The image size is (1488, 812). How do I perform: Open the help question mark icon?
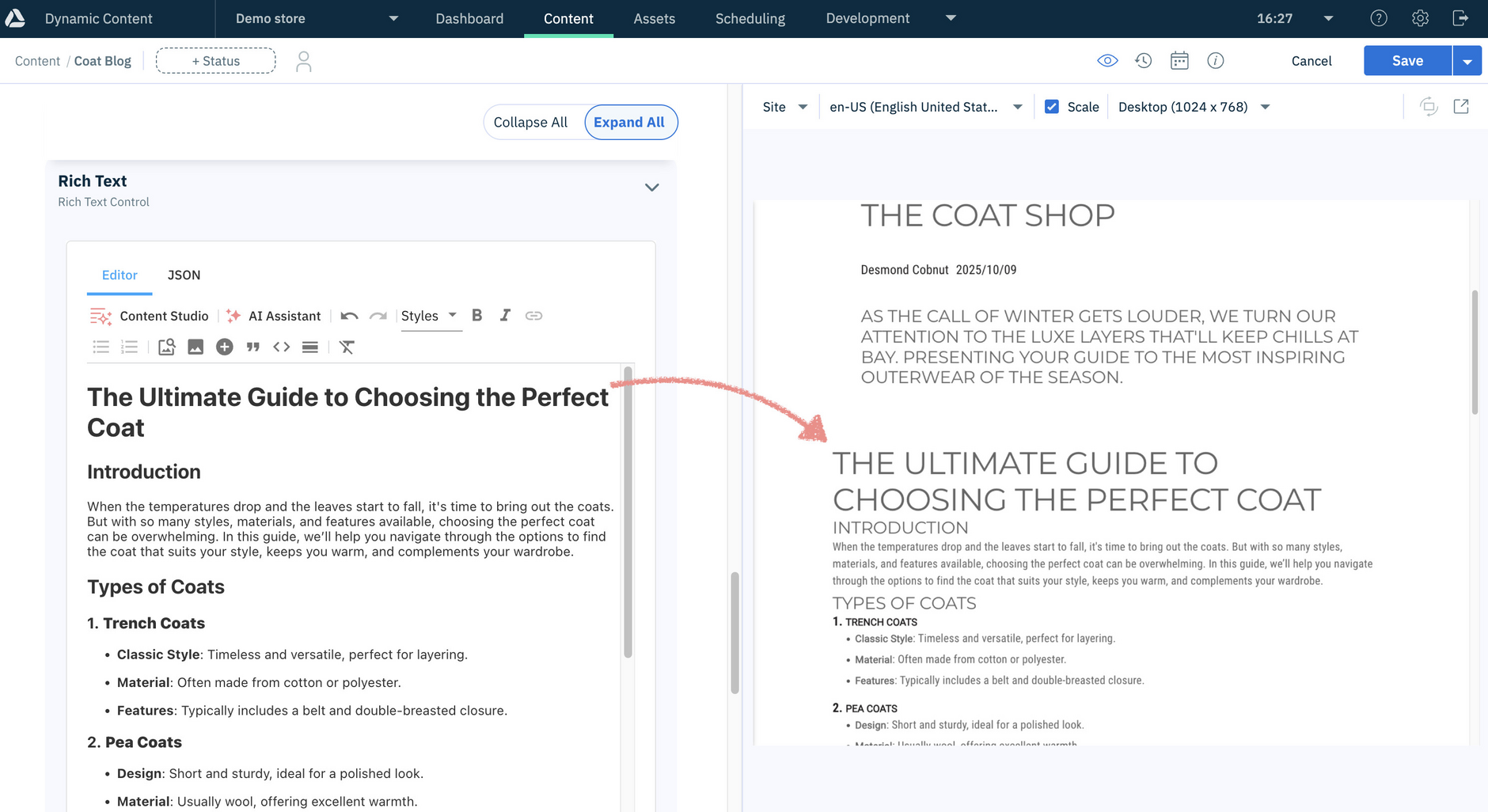click(1379, 18)
